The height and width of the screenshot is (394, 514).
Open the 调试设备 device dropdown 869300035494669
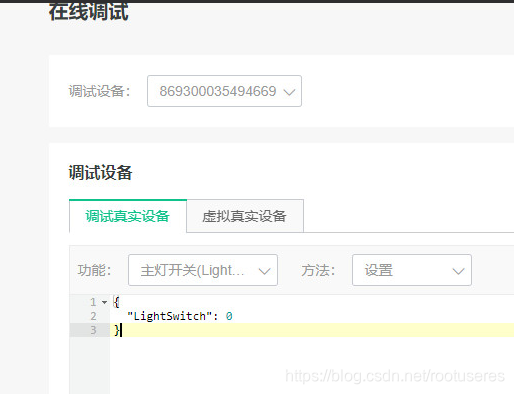click(224, 91)
